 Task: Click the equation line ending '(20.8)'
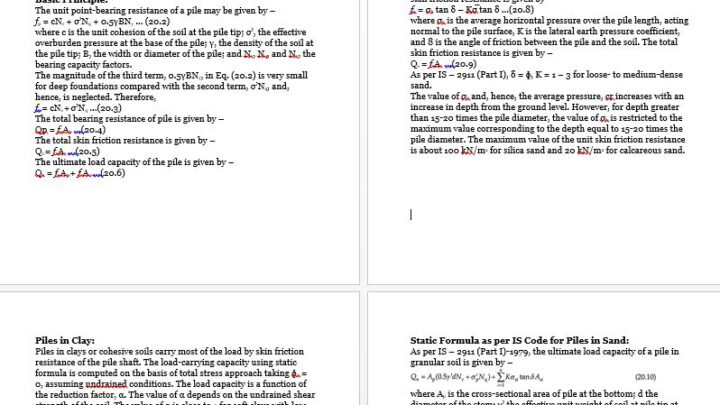coord(472,10)
